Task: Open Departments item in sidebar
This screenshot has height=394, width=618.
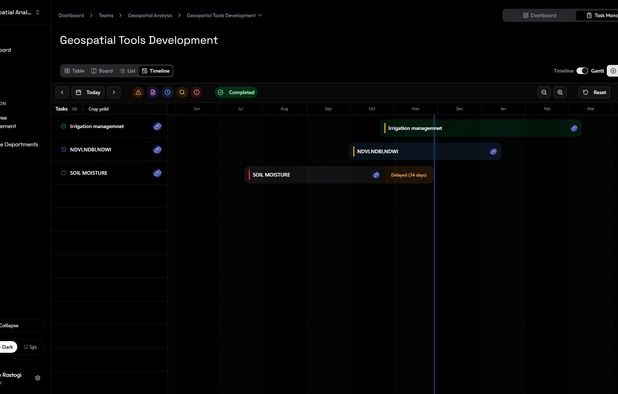Action: point(20,145)
